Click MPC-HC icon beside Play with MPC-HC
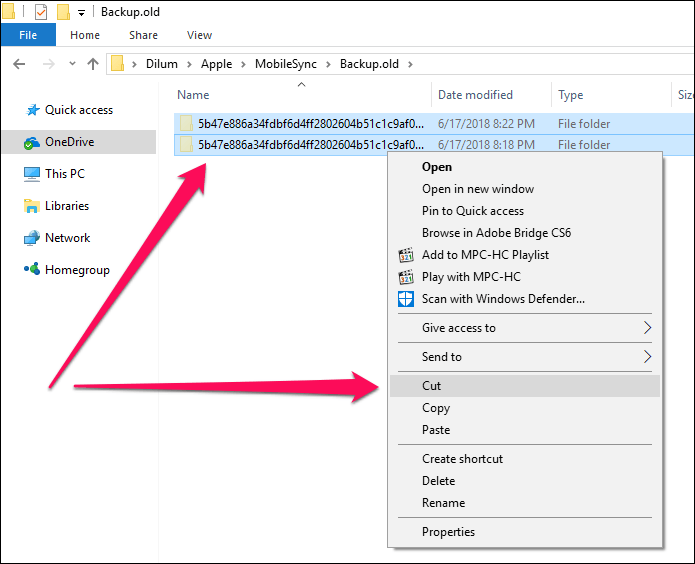695x564 pixels. coord(406,277)
